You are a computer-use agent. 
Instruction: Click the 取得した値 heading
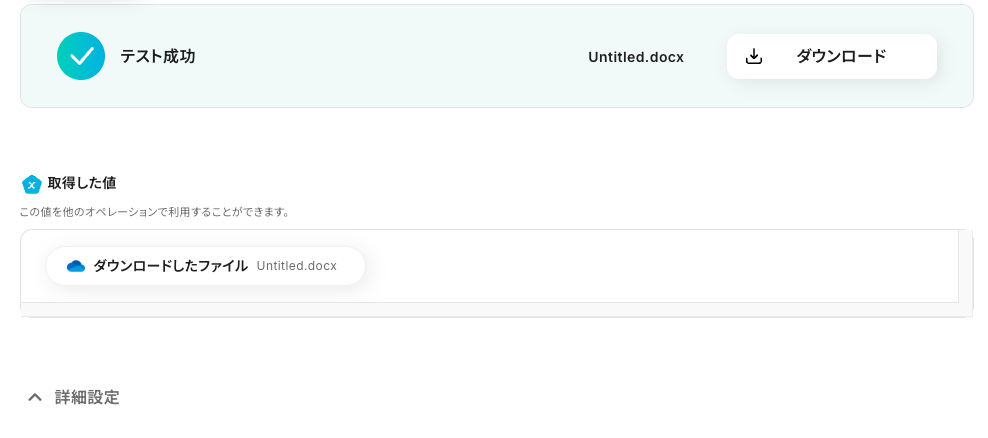click(82, 183)
